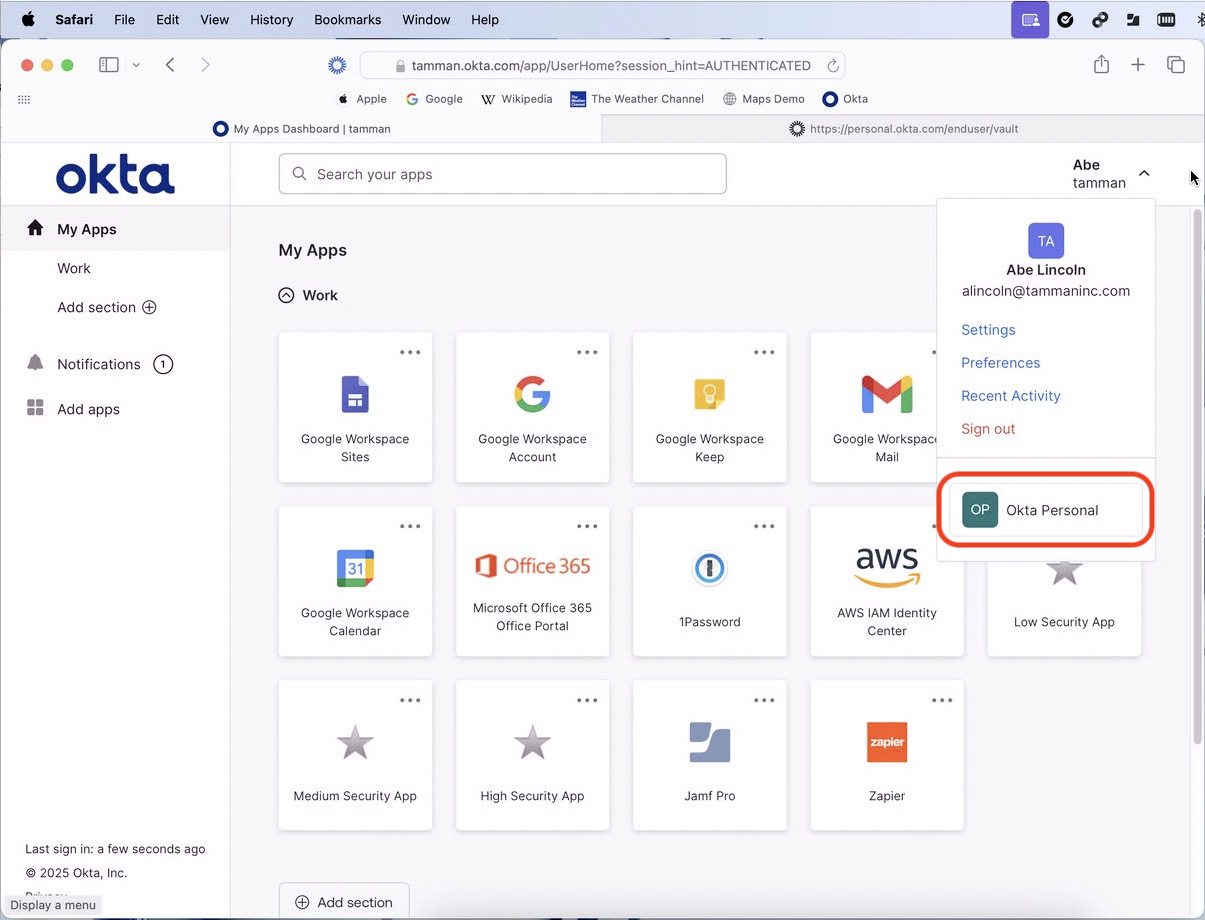This screenshot has width=1205, height=920.
Task: Toggle the Safari sidebar
Action: (x=109, y=65)
